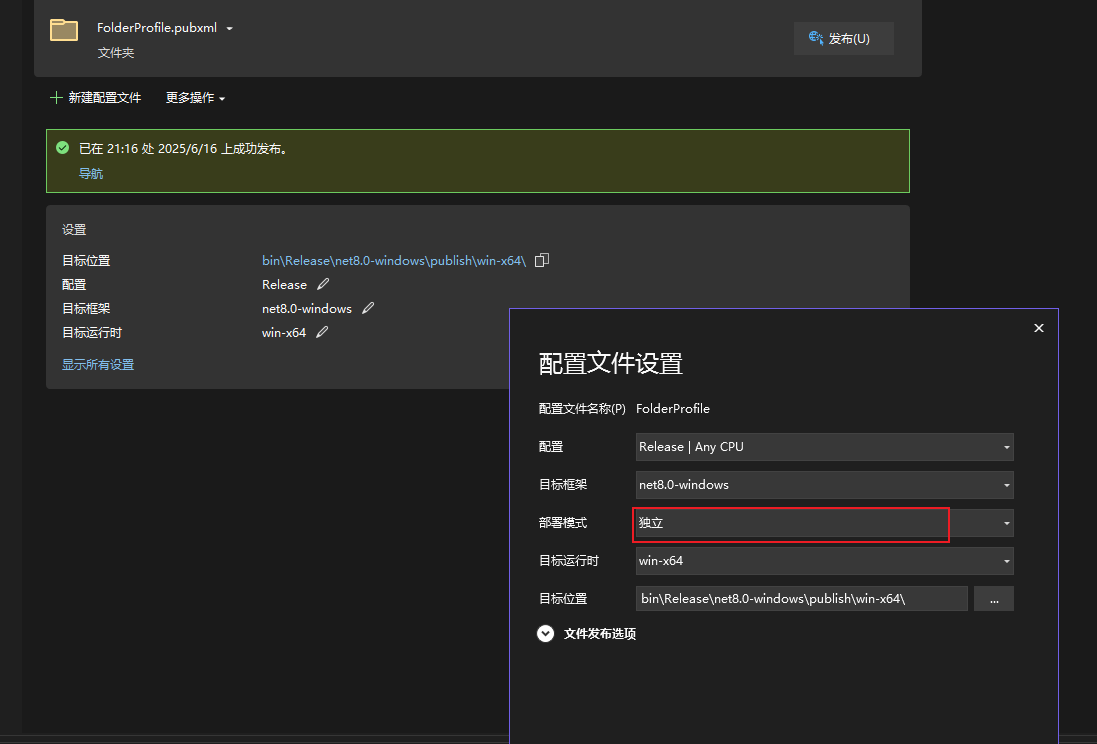Click the 显示所有设置 link
This screenshot has width=1097, height=744.
pyautogui.click(x=98, y=365)
